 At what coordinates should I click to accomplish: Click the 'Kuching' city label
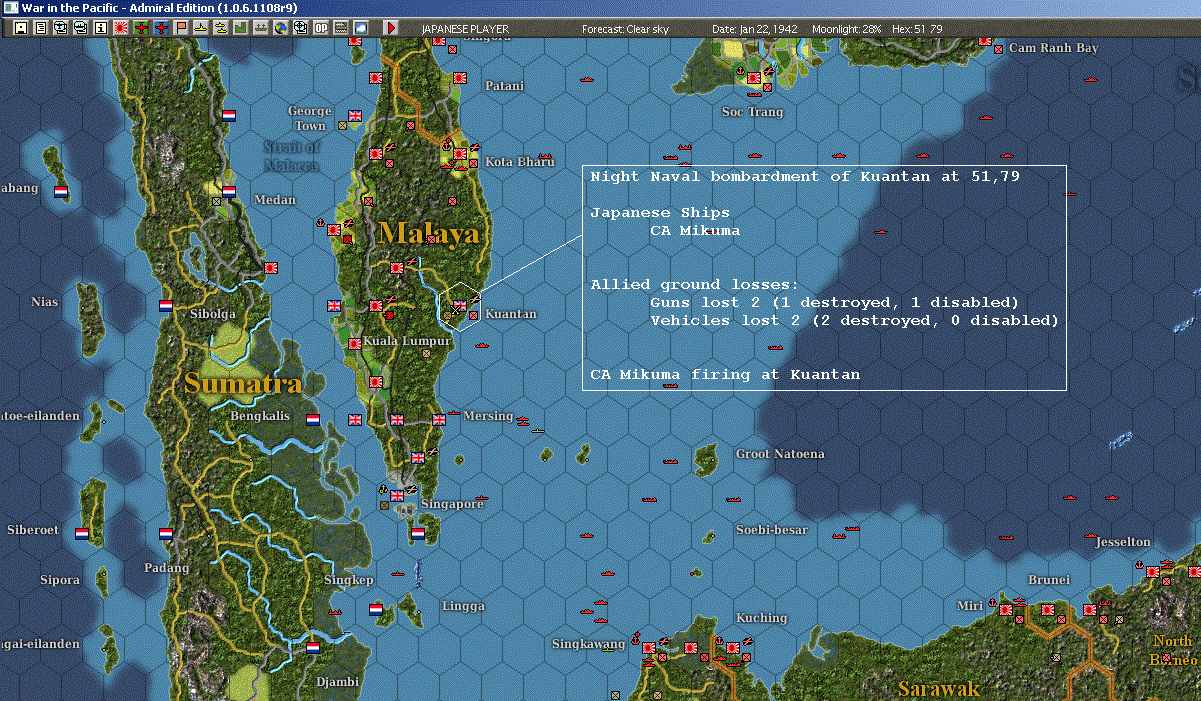pyautogui.click(x=761, y=618)
